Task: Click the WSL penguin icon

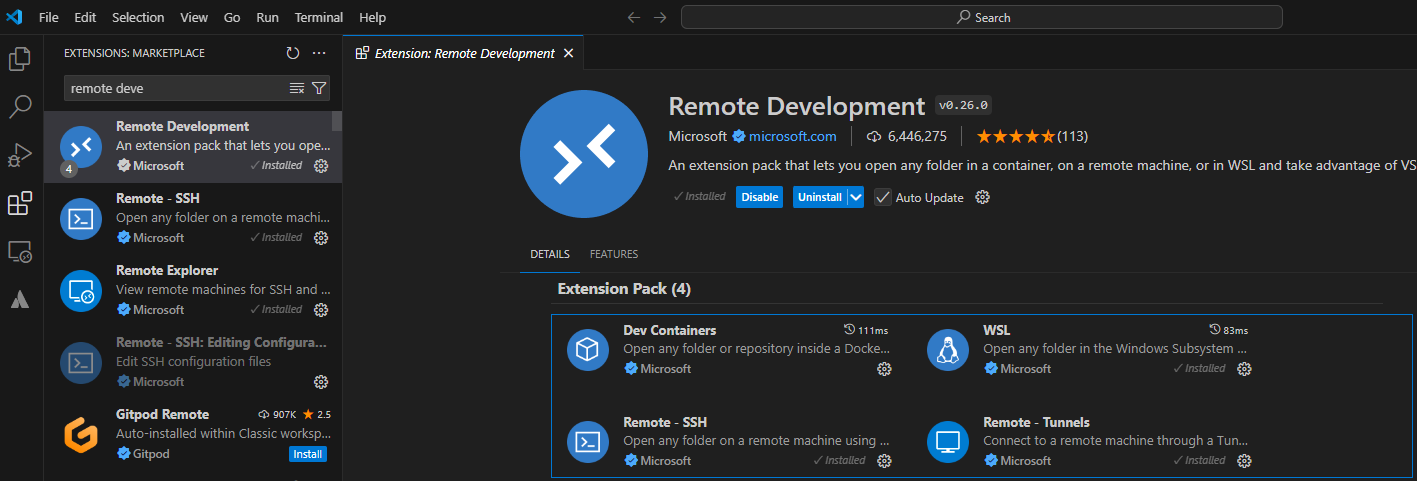Action: coord(948,350)
